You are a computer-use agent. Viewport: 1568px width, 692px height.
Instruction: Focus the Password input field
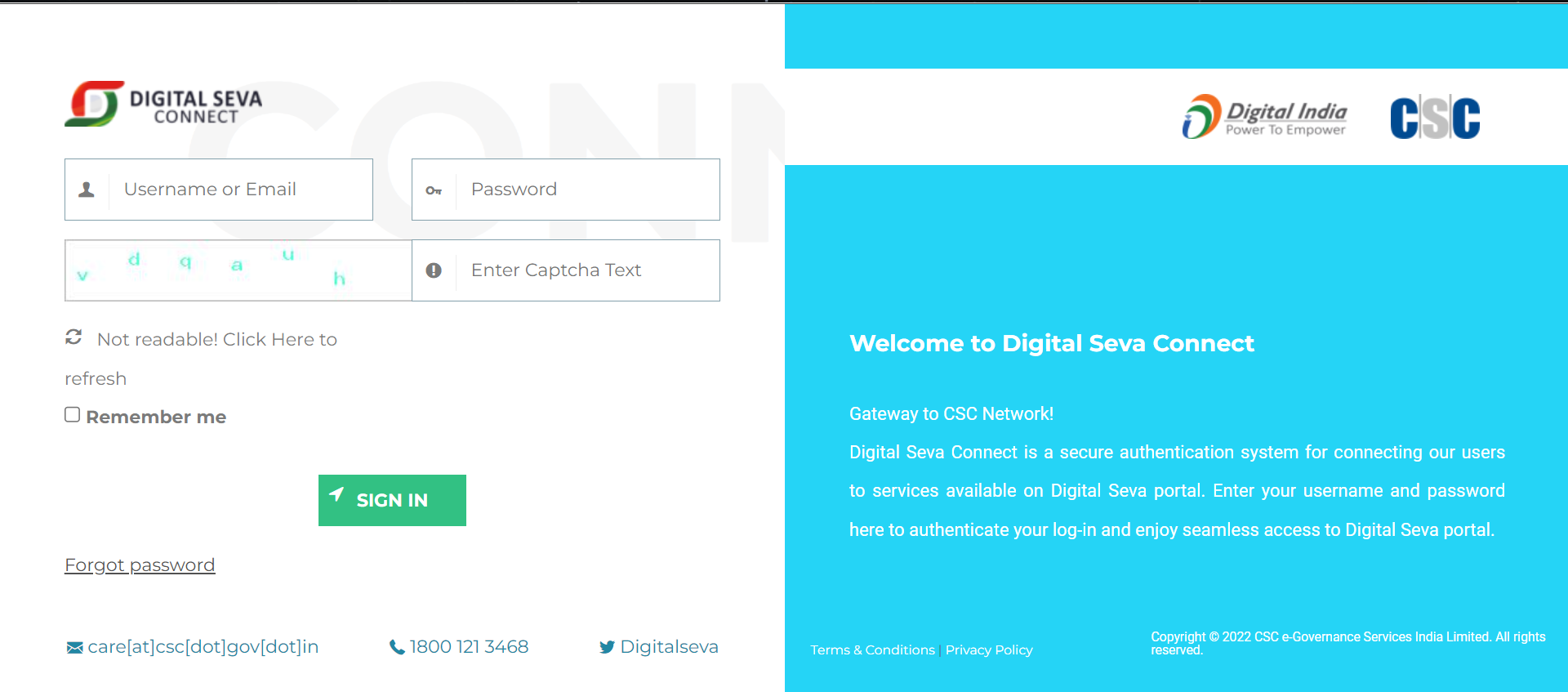pos(586,190)
